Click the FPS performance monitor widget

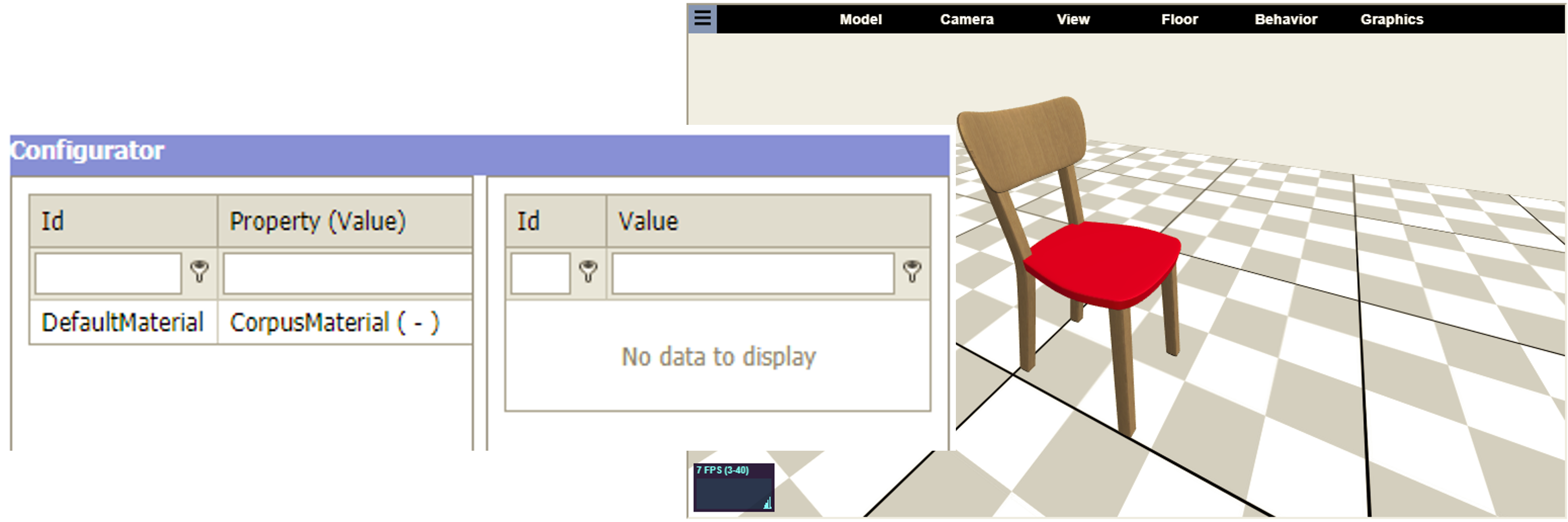[x=733, y=487]
